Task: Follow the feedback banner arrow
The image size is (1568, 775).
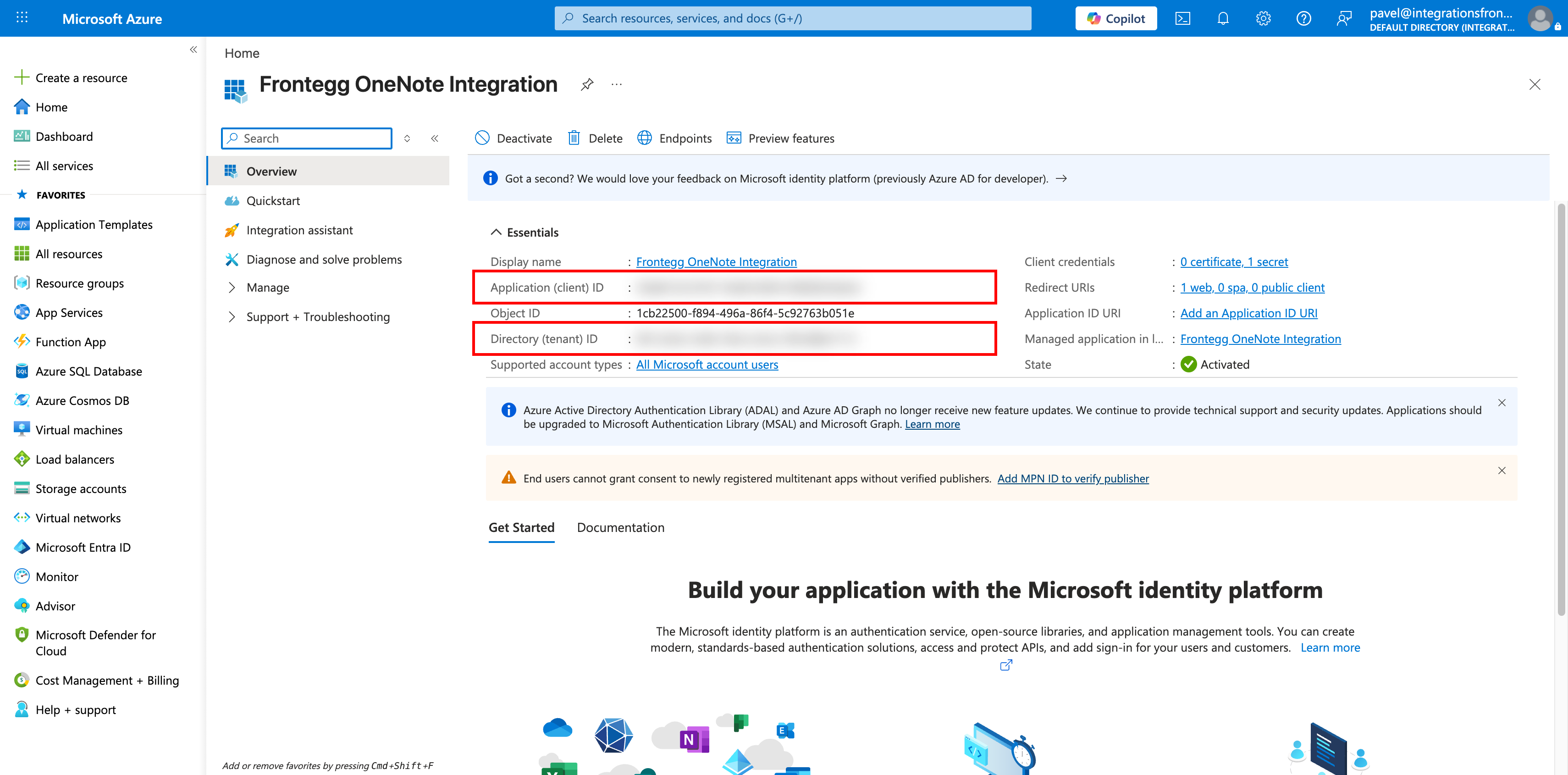Action: (x=1061, y=178)
